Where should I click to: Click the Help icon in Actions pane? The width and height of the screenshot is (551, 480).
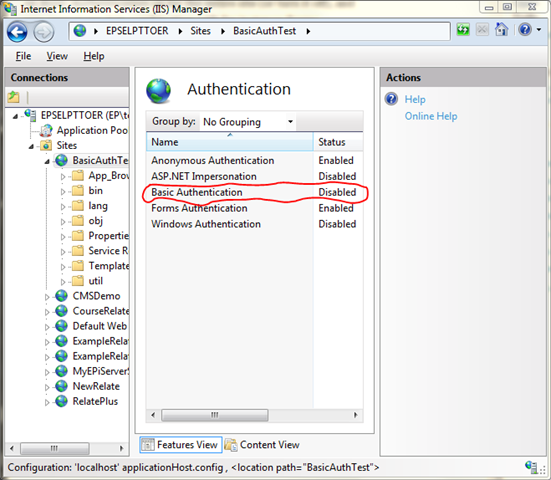[x=391, y=99]
